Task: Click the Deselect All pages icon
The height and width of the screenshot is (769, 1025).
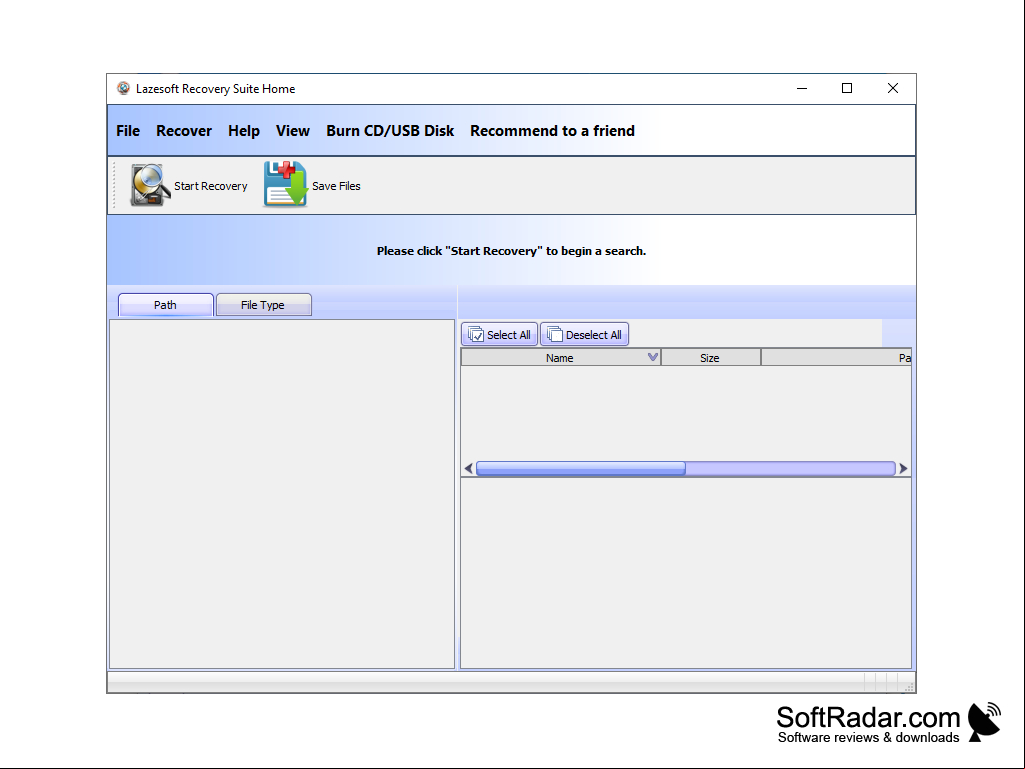Action: tap(554, 334)
